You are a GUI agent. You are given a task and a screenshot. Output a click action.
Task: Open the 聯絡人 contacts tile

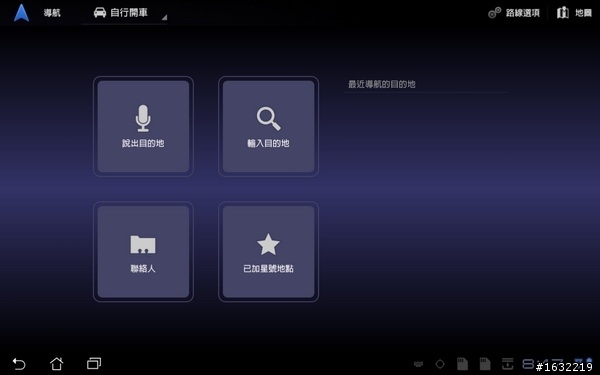(x=143, y=251)
